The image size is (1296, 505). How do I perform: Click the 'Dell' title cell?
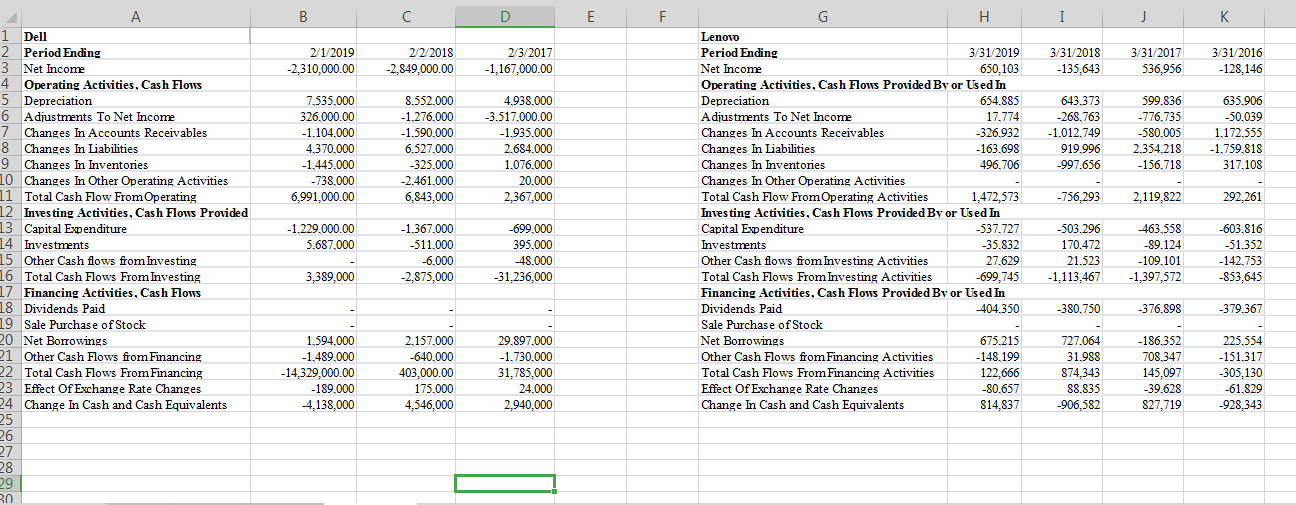(135, 36)
